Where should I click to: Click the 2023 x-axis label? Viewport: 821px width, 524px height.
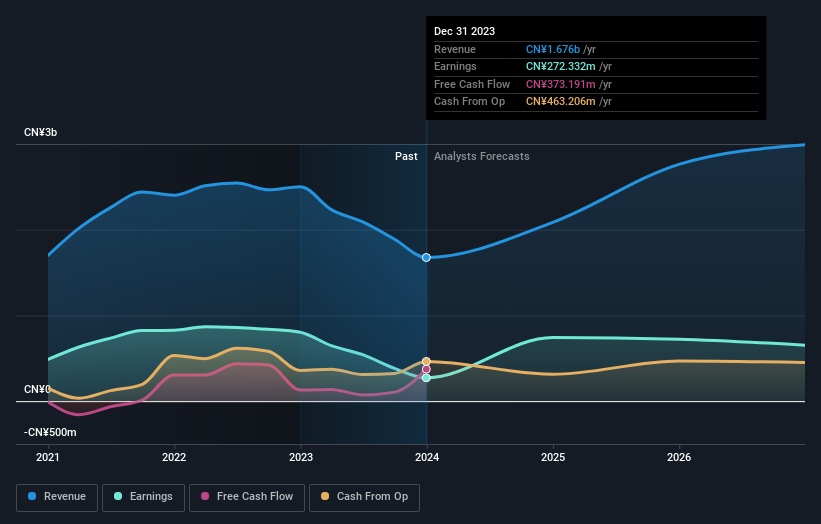(301, 457)
